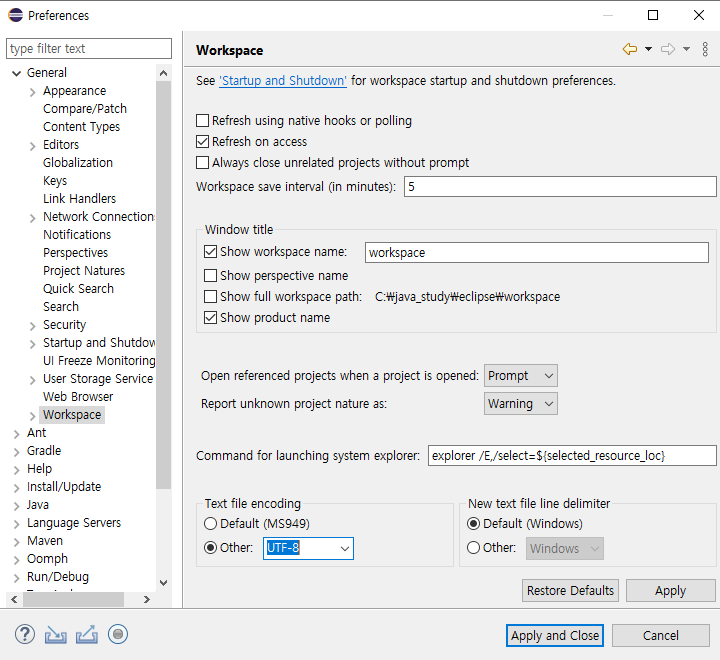Toggle the Refresh on access checkbox
The height and width of the screenshot is (660, 720).
(x=202, y=141)
